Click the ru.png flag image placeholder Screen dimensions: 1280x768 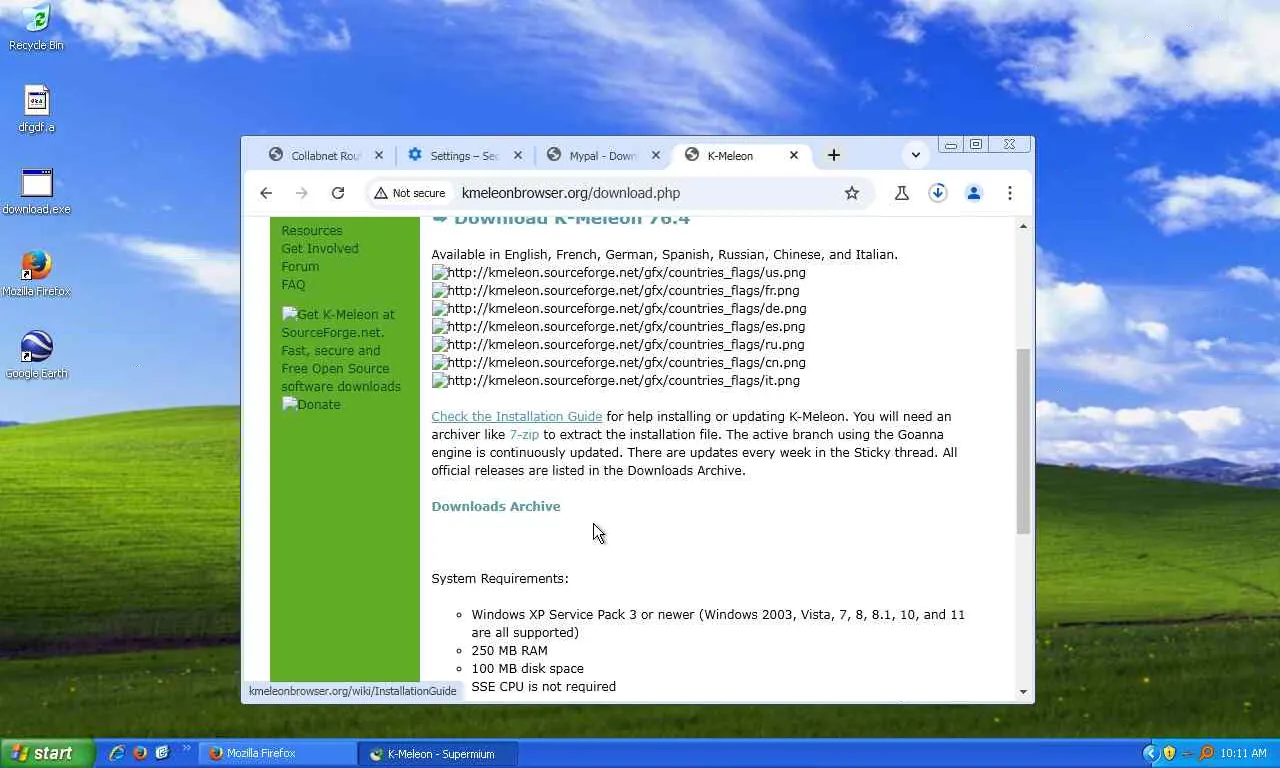tap(618, 345)
